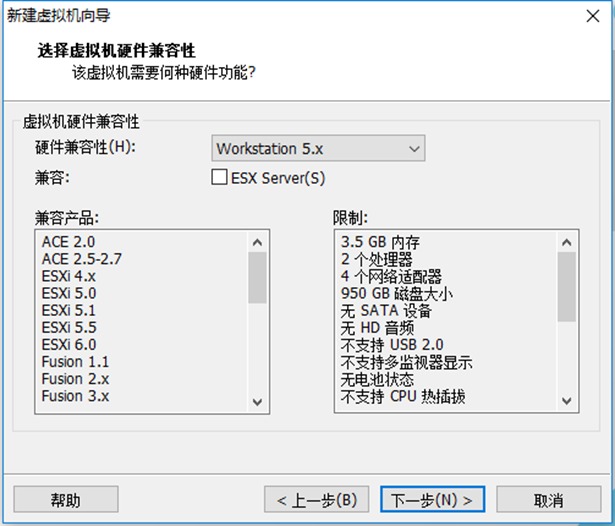Click the 不支持 CPU 热插拔 limitation entry
615x526 pixels.
click(x=403, y=397)
